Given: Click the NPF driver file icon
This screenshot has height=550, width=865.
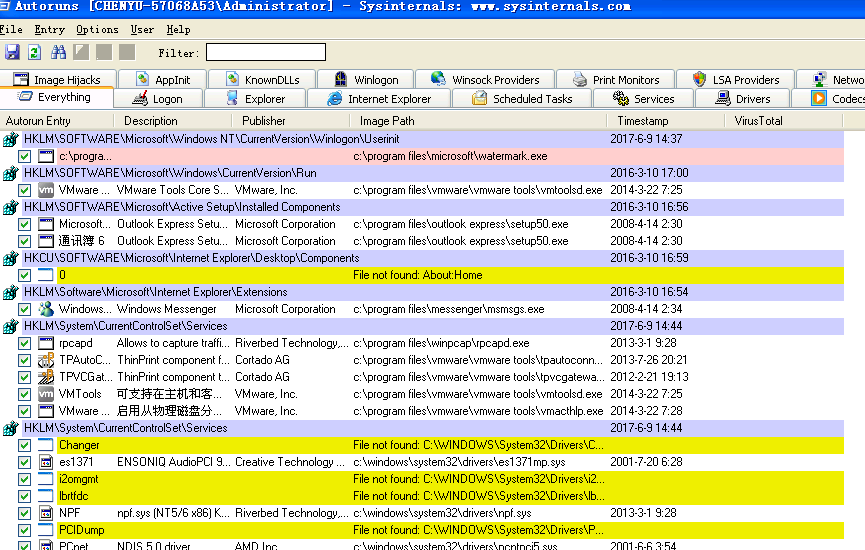Looking at the screenshot, I should (x=46, y=513).
